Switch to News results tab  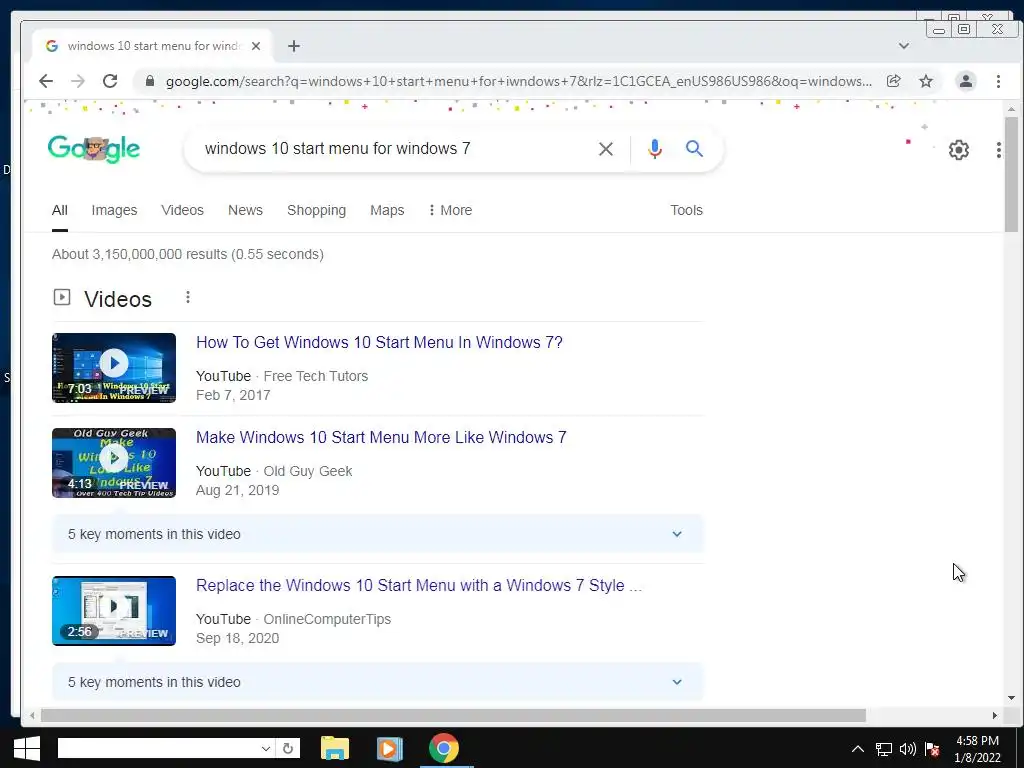coord(245,210)
